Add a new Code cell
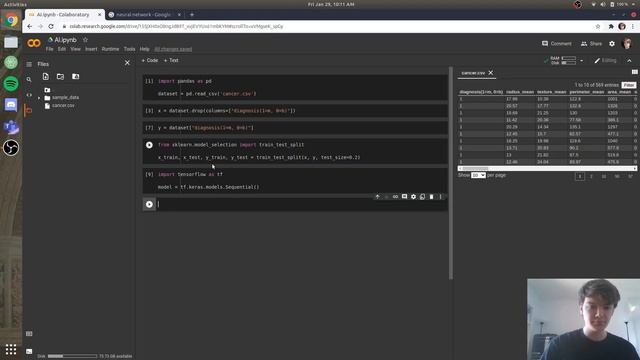Image resolution: width=640 pixels, height=360 pixels. 150,60
